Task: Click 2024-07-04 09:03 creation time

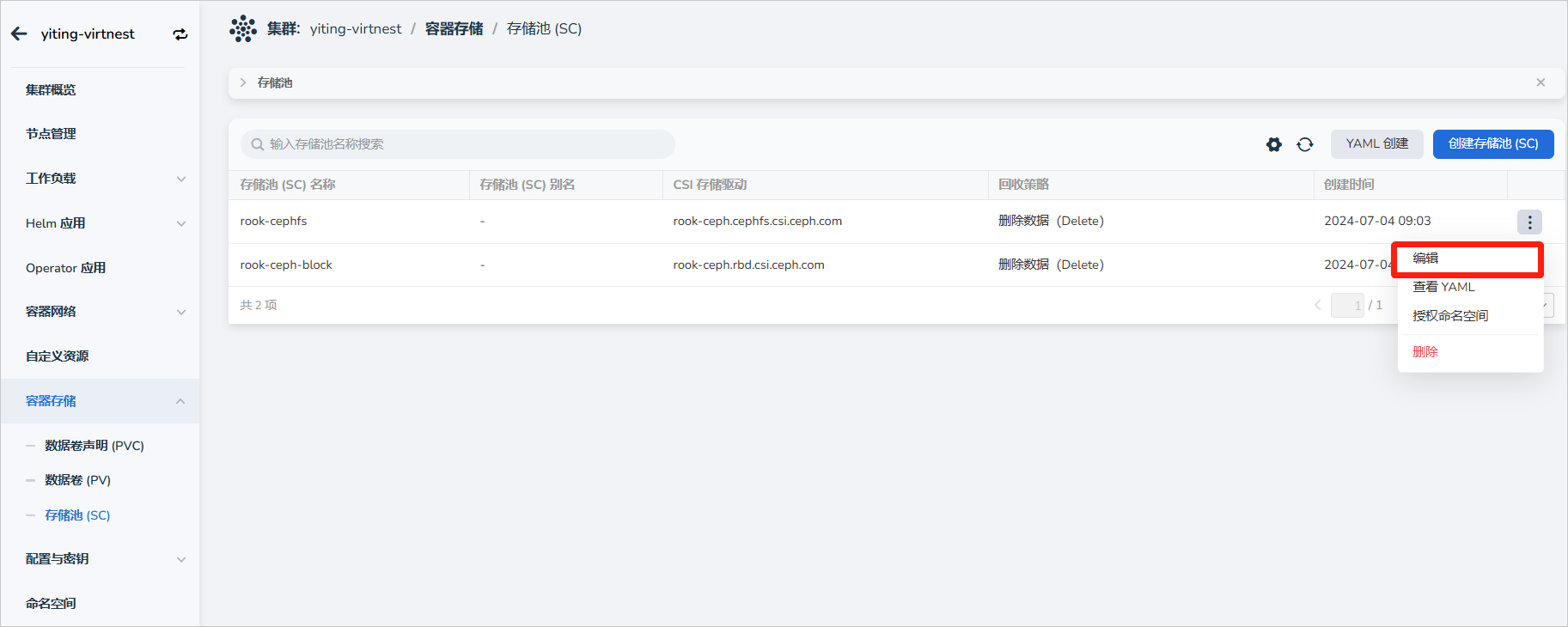Action: (1377, 221)
